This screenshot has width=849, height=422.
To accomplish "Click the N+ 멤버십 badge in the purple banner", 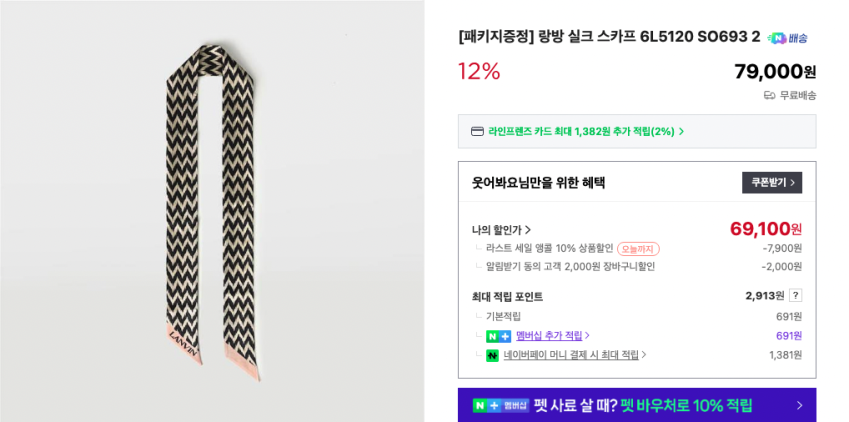I will 500,405.
